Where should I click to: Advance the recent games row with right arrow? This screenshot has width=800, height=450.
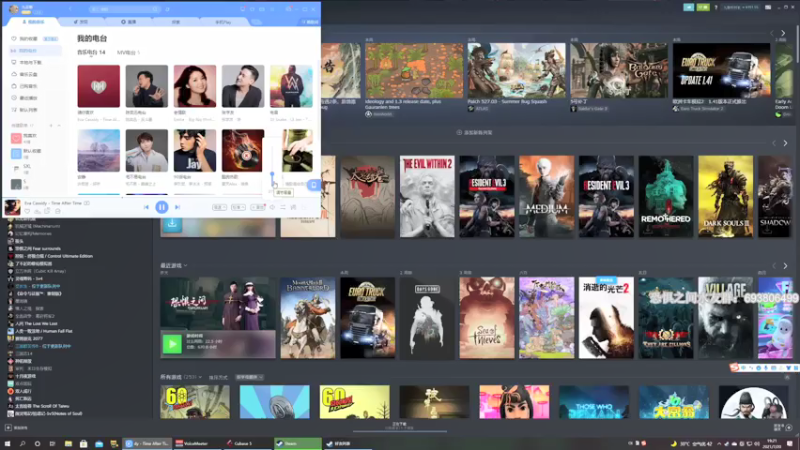(x=785, y=266)
